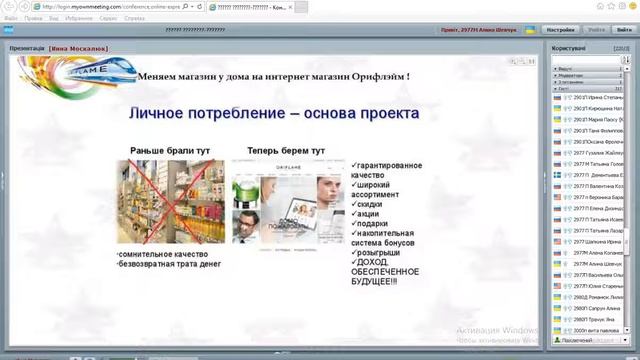
Task: Close the conference browser tab
Action: (x=290, y=7)
